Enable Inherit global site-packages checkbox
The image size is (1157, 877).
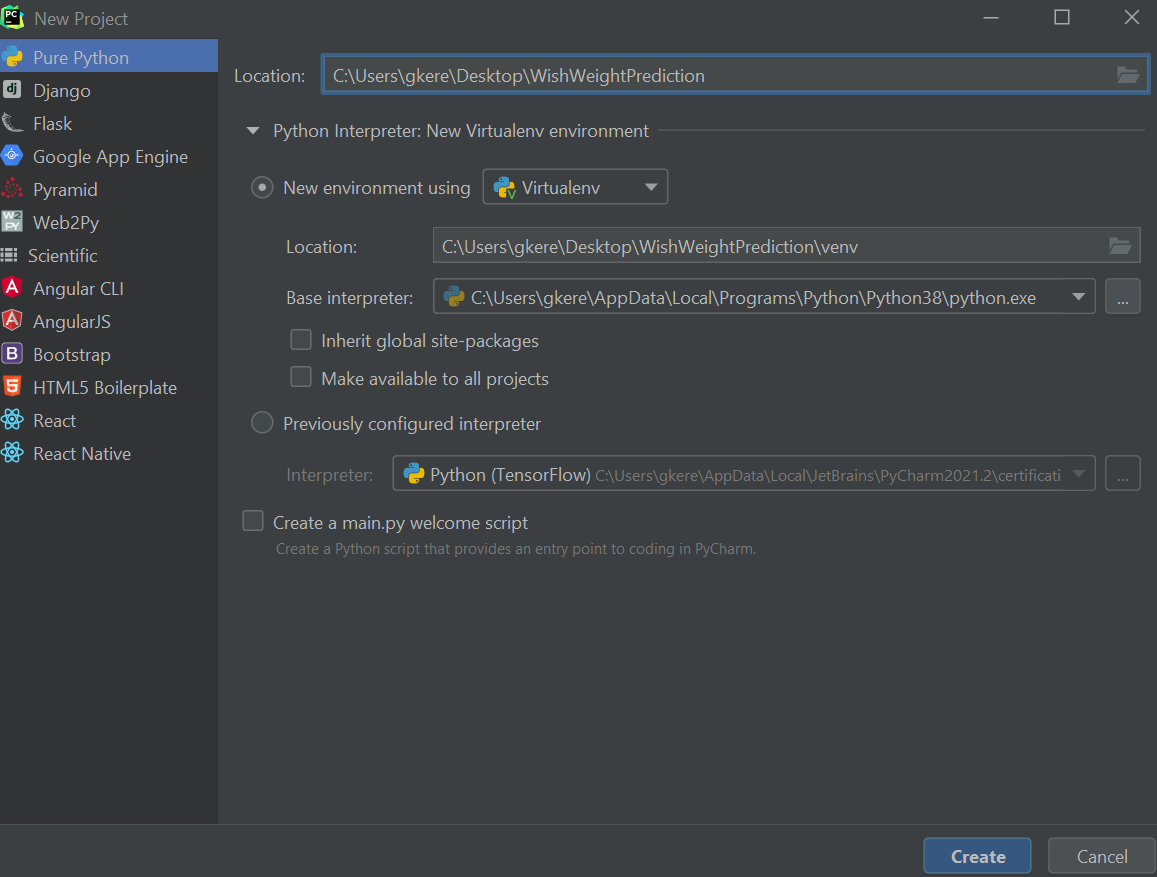coord(301,340)
